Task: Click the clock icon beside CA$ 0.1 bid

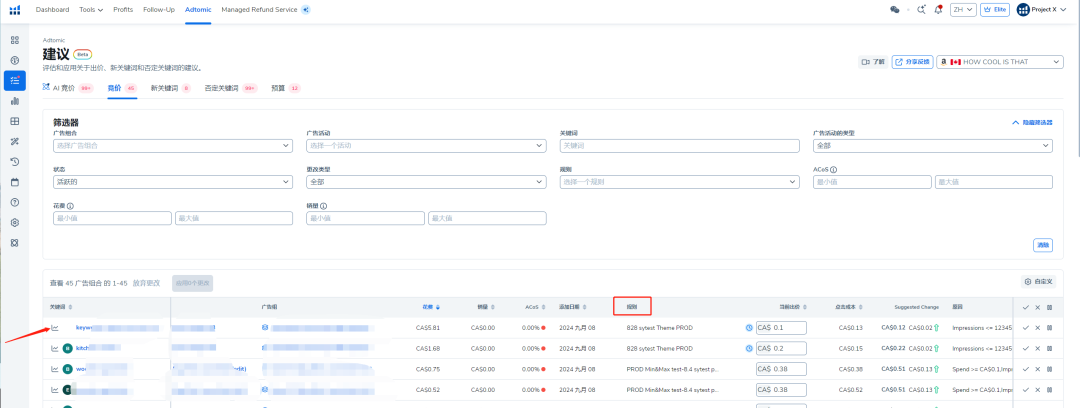Action: (749, 328)
